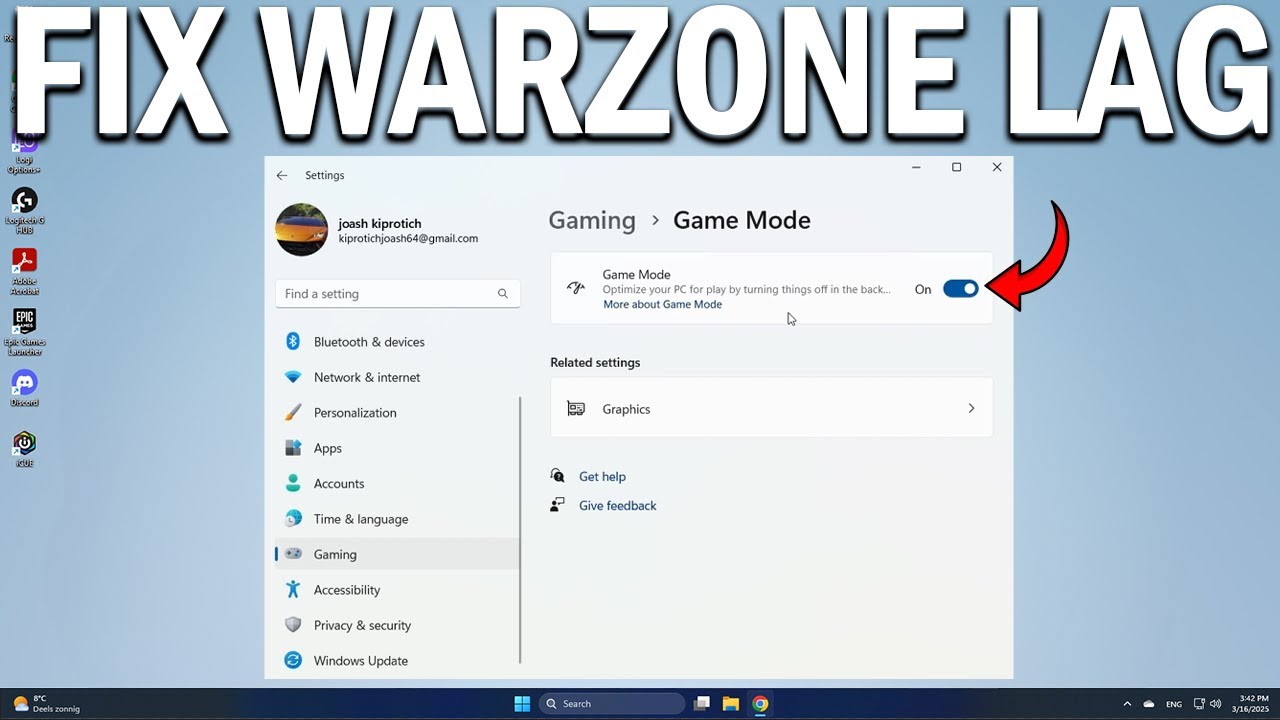This screenshot has height=720, width=1280.
Task: Show hidden tray icons chevron
Action: point(1127,704)
